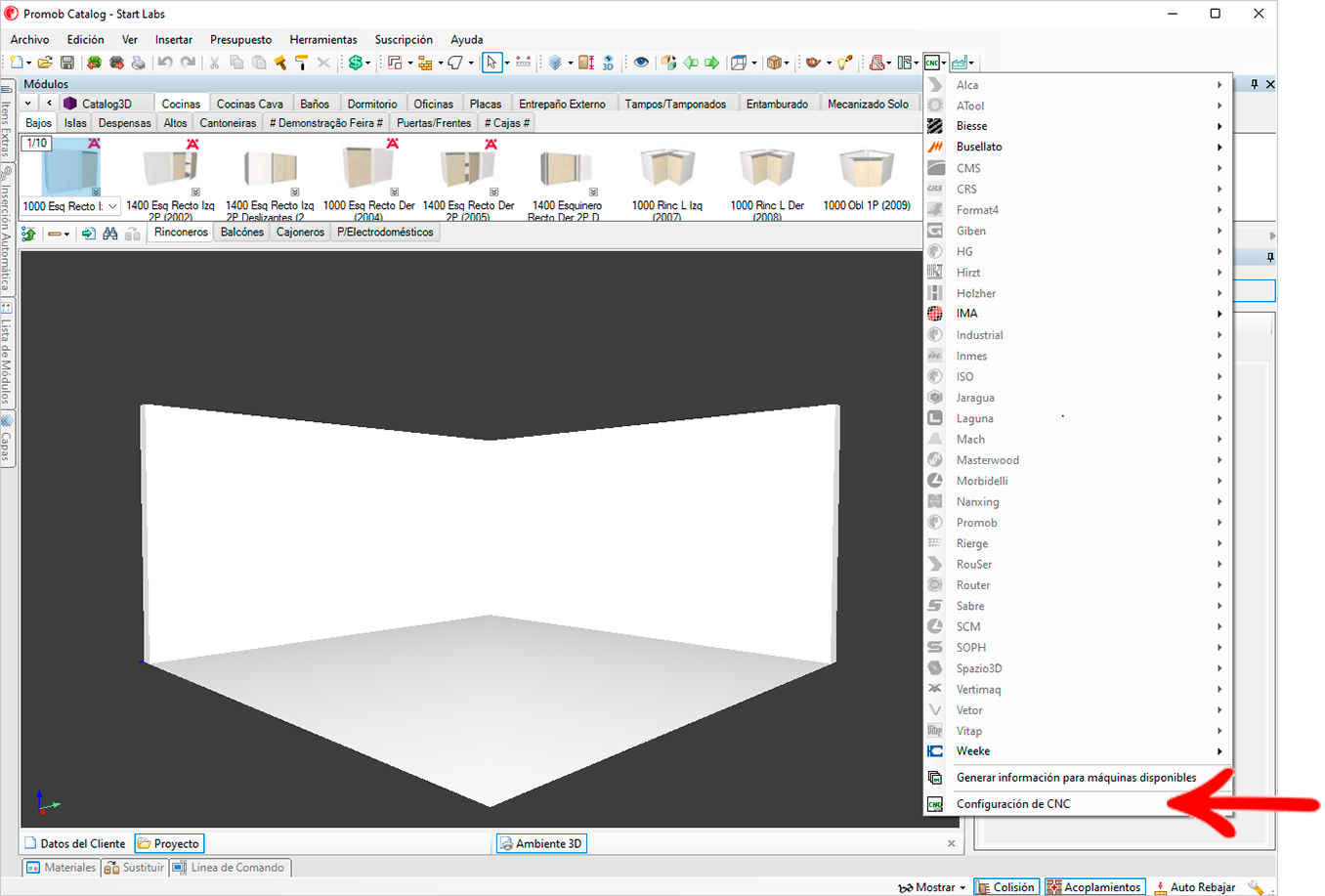
Task: Create a new project with the New icon
Action: tap(17, 63)
